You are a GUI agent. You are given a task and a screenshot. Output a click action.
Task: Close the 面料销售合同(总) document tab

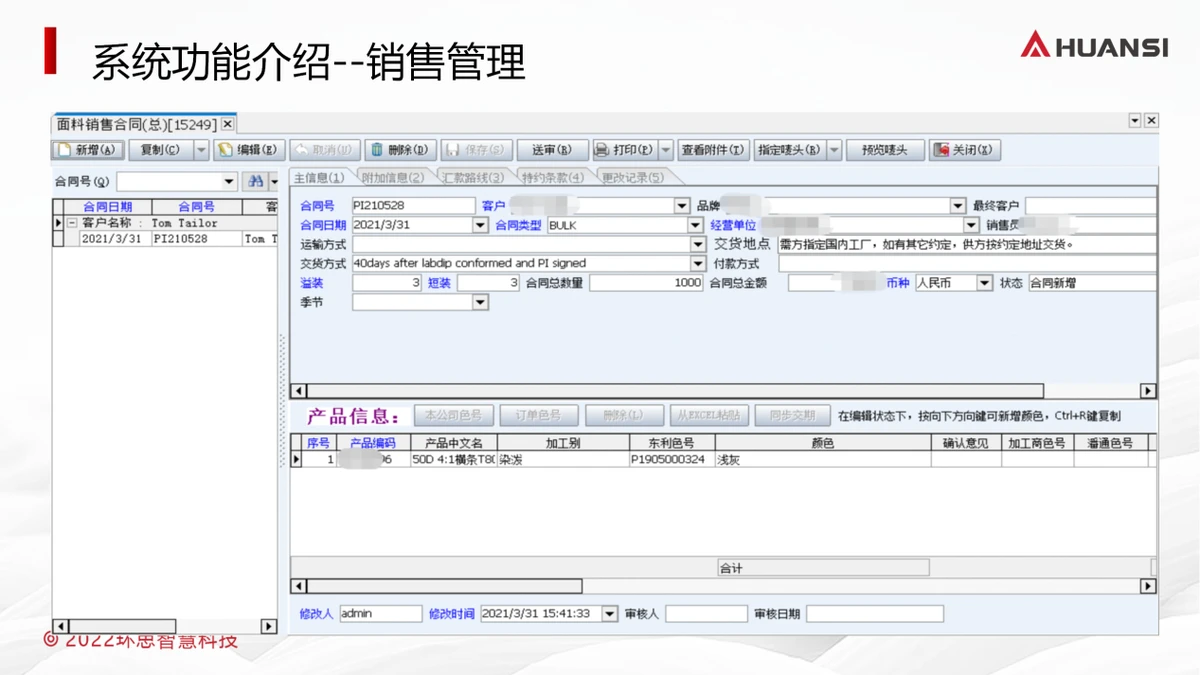click(x=228, y=124)
